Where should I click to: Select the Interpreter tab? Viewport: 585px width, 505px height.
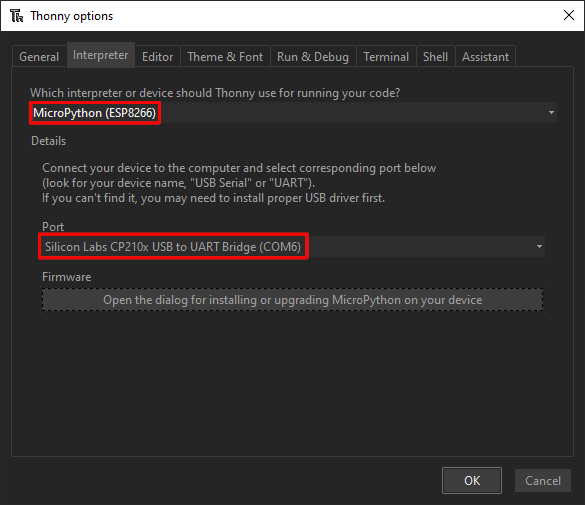100,55
